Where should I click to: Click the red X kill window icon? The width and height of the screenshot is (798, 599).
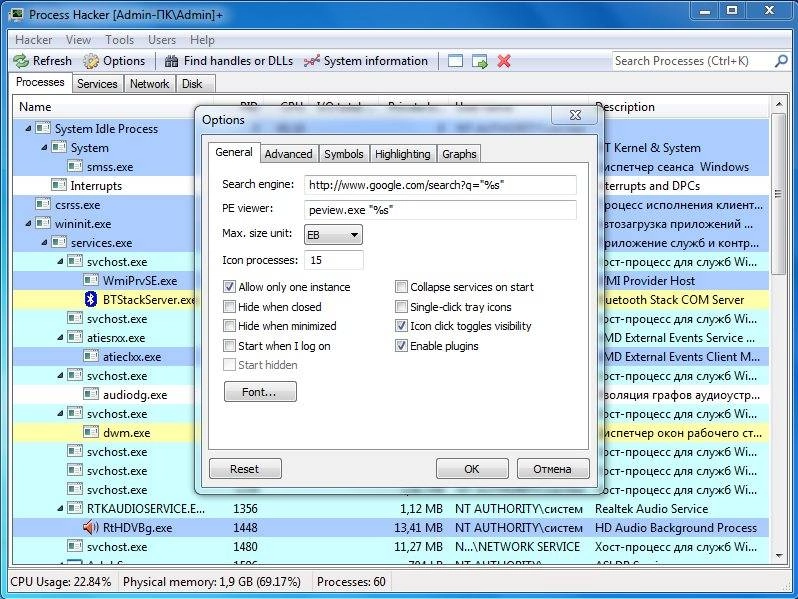point(504,61)
